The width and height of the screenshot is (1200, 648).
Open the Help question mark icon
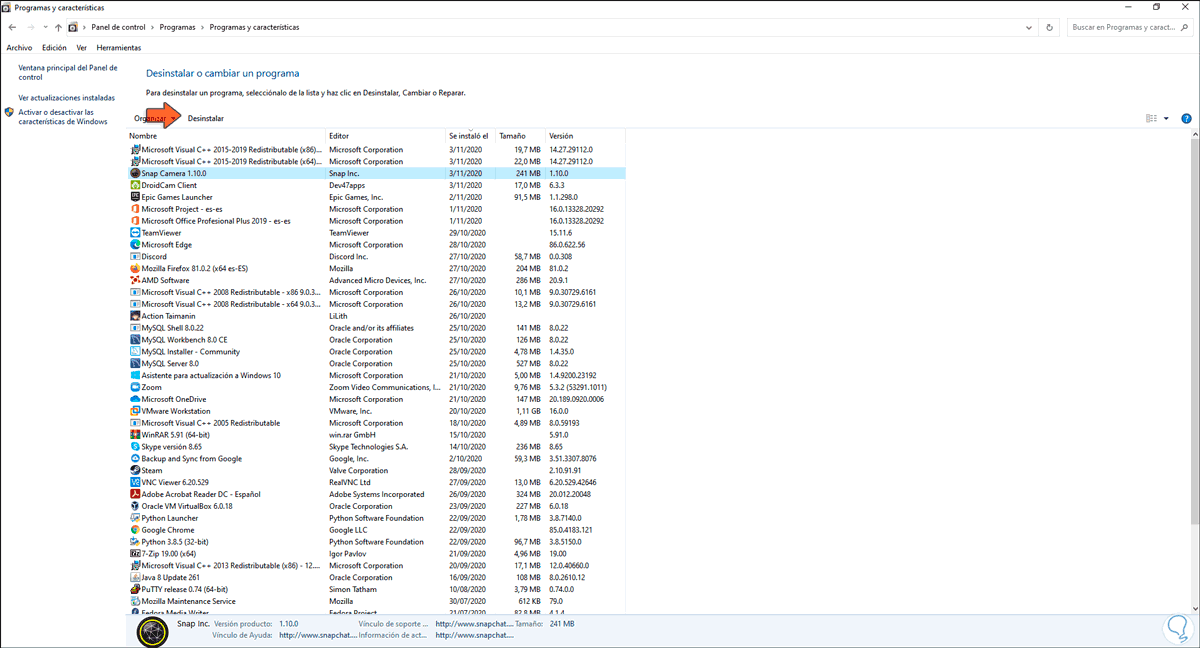coord(1186,118)
